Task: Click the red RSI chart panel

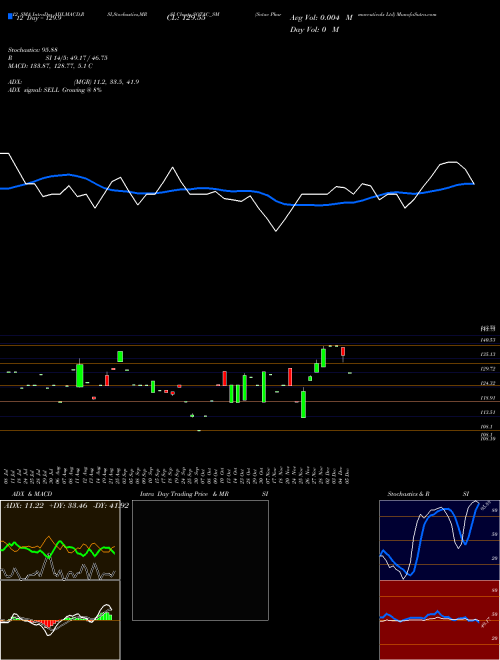Action: 439,620
